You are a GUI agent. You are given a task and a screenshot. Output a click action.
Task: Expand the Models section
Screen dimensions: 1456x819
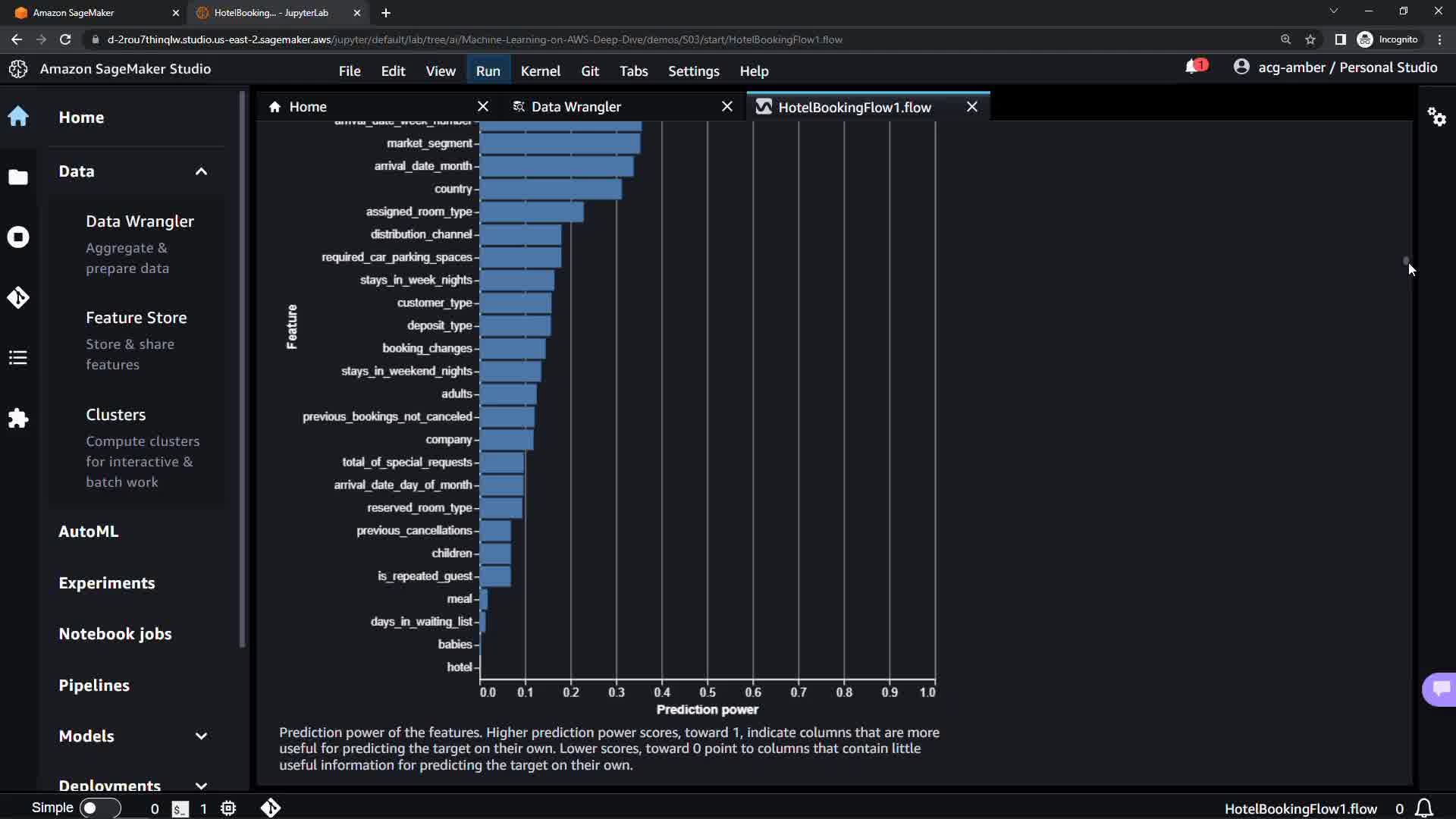click(x=201, y=736)
